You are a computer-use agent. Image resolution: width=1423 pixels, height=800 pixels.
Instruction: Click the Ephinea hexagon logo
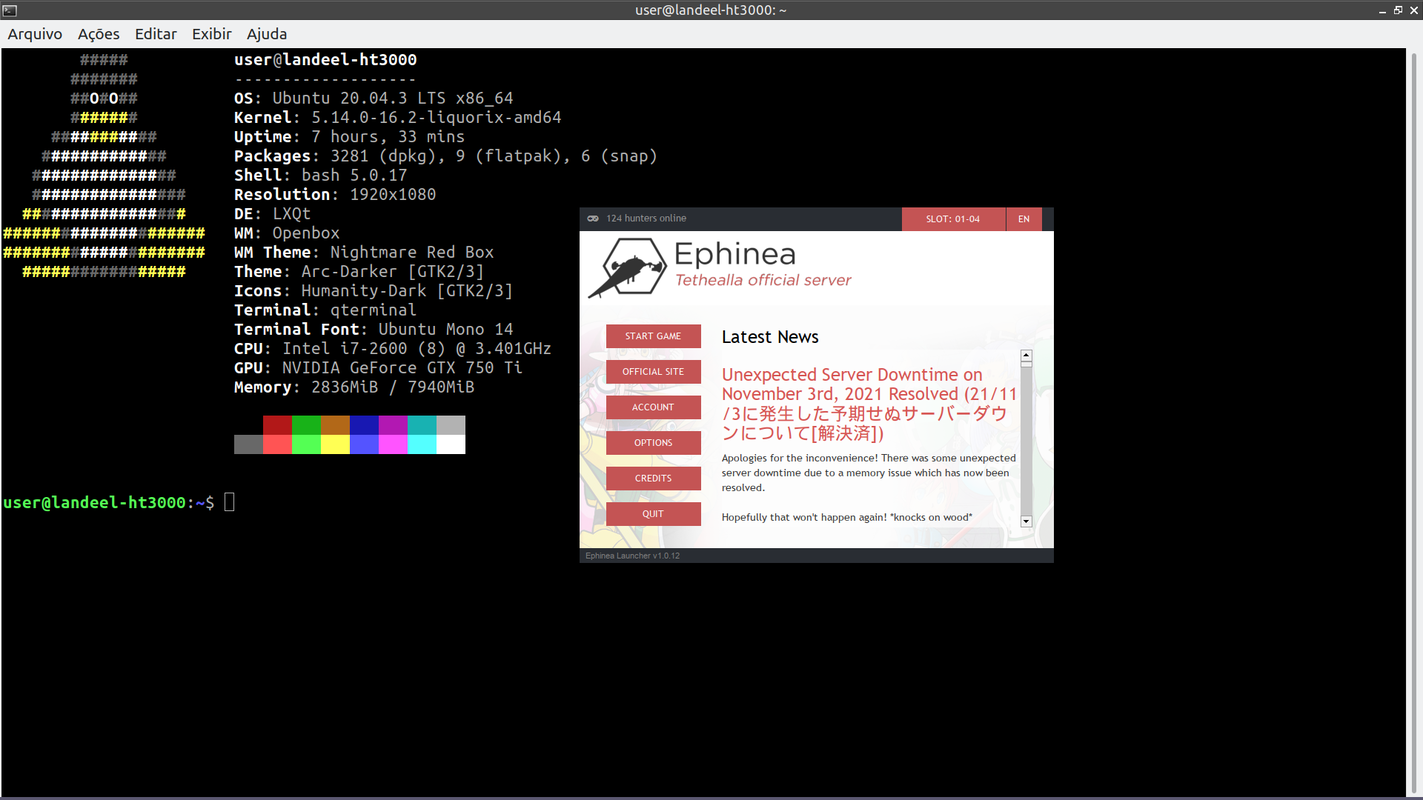click(627, 267)
